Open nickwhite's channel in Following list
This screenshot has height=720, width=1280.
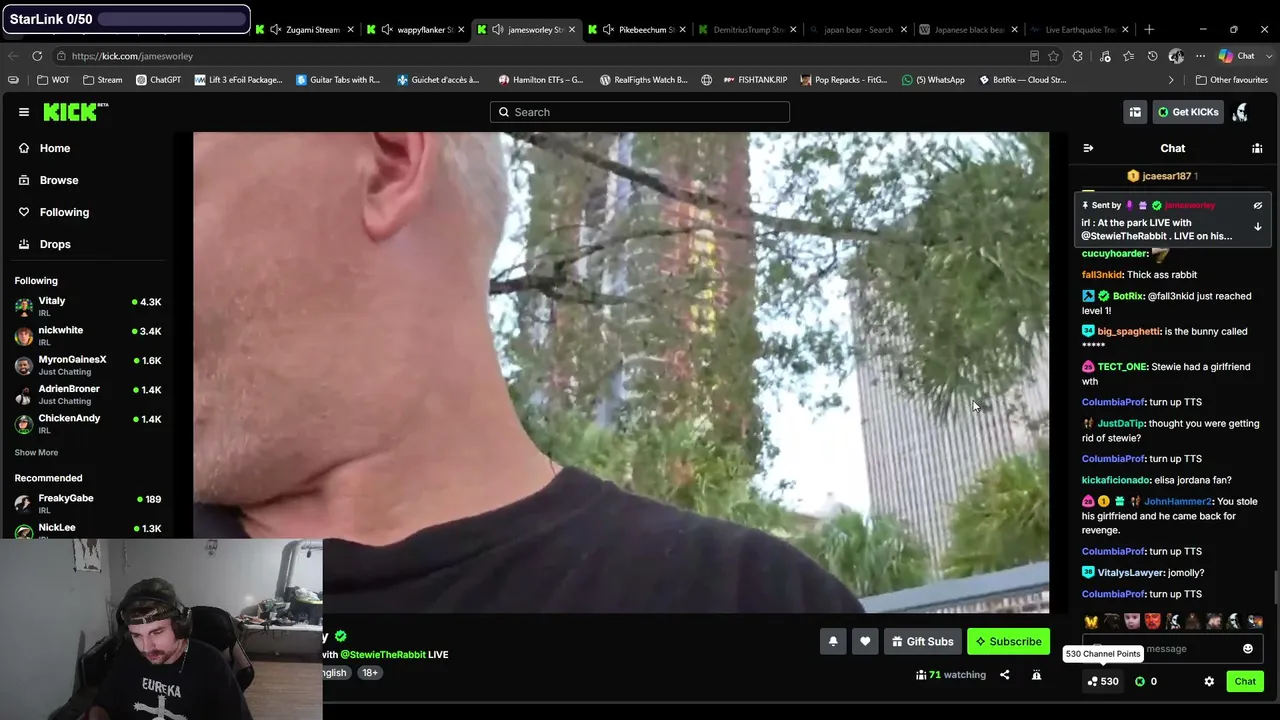pyautogui.click(x=87, y=335)
